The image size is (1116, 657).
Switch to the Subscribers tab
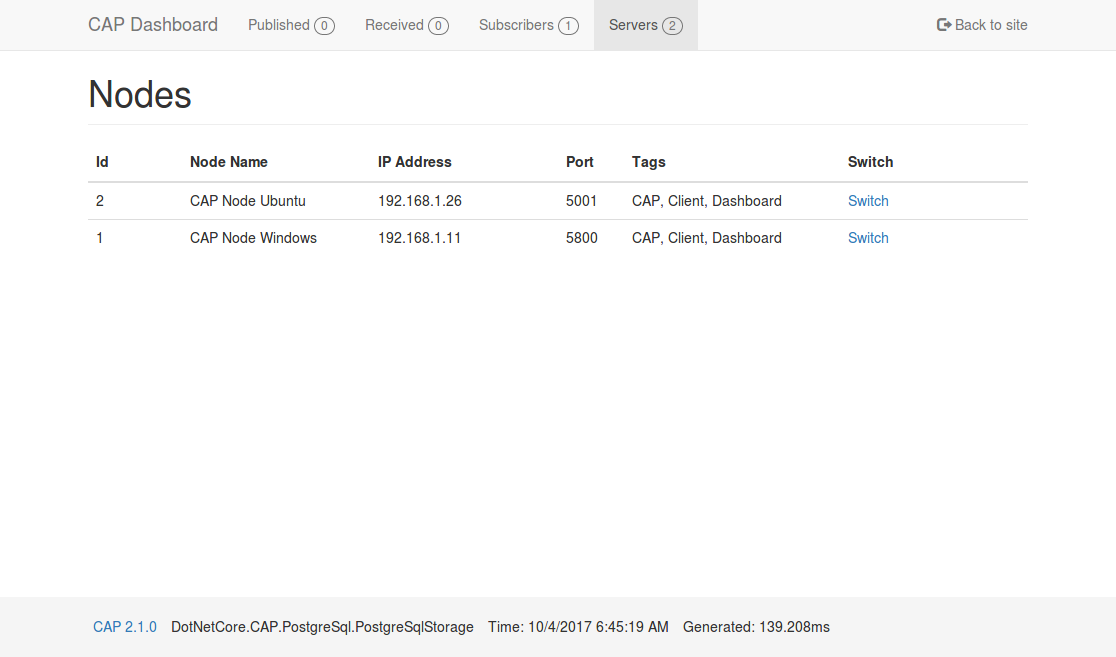516,25
